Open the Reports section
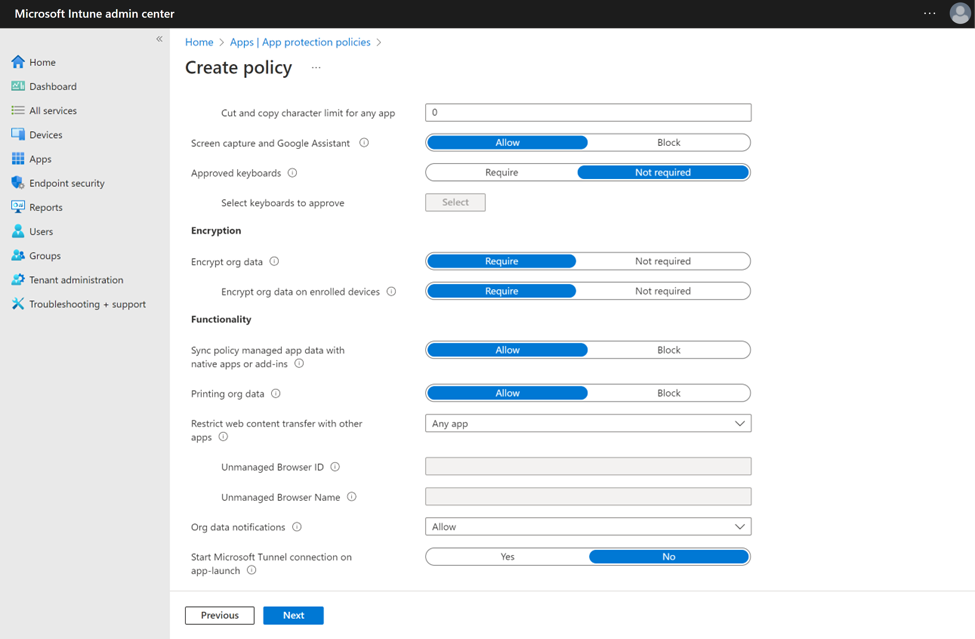 (x=46, y=207)
